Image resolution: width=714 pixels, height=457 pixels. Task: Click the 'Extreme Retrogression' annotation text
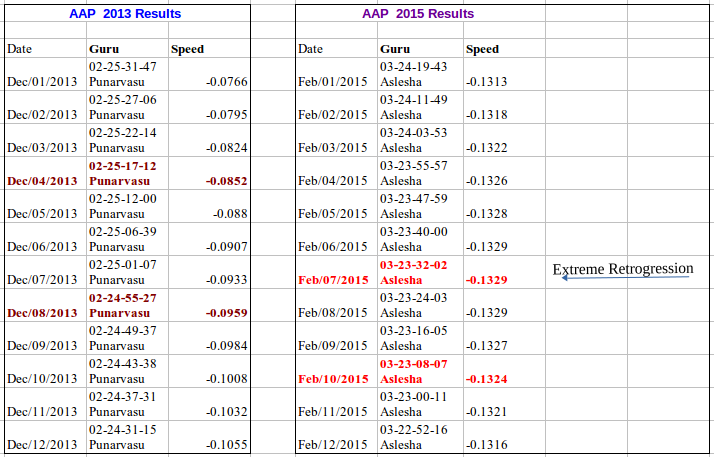pos(623,269)
